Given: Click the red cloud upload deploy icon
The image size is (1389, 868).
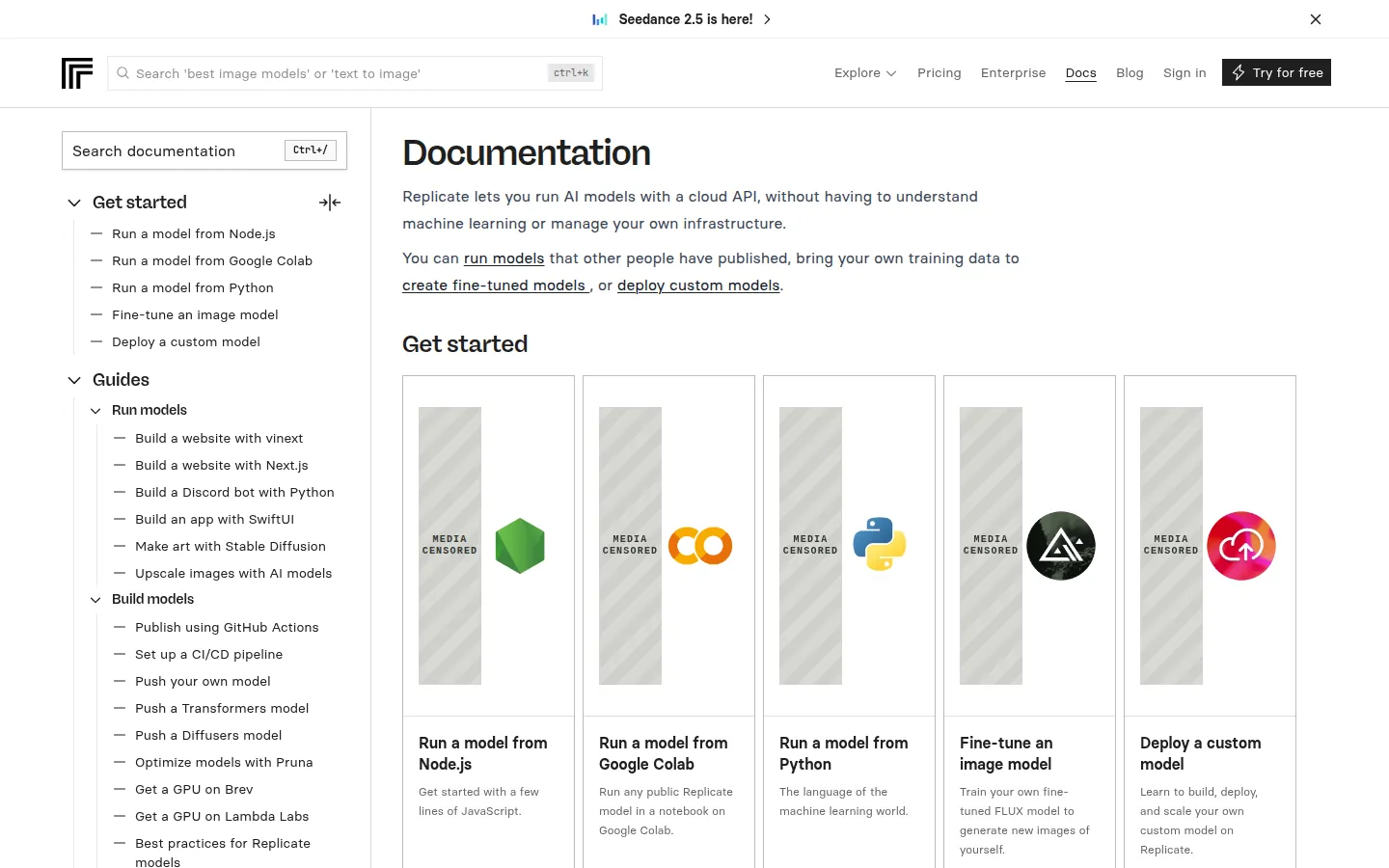Looking at the screenshot, I should pyautogui.click(x=1241, y=546).
